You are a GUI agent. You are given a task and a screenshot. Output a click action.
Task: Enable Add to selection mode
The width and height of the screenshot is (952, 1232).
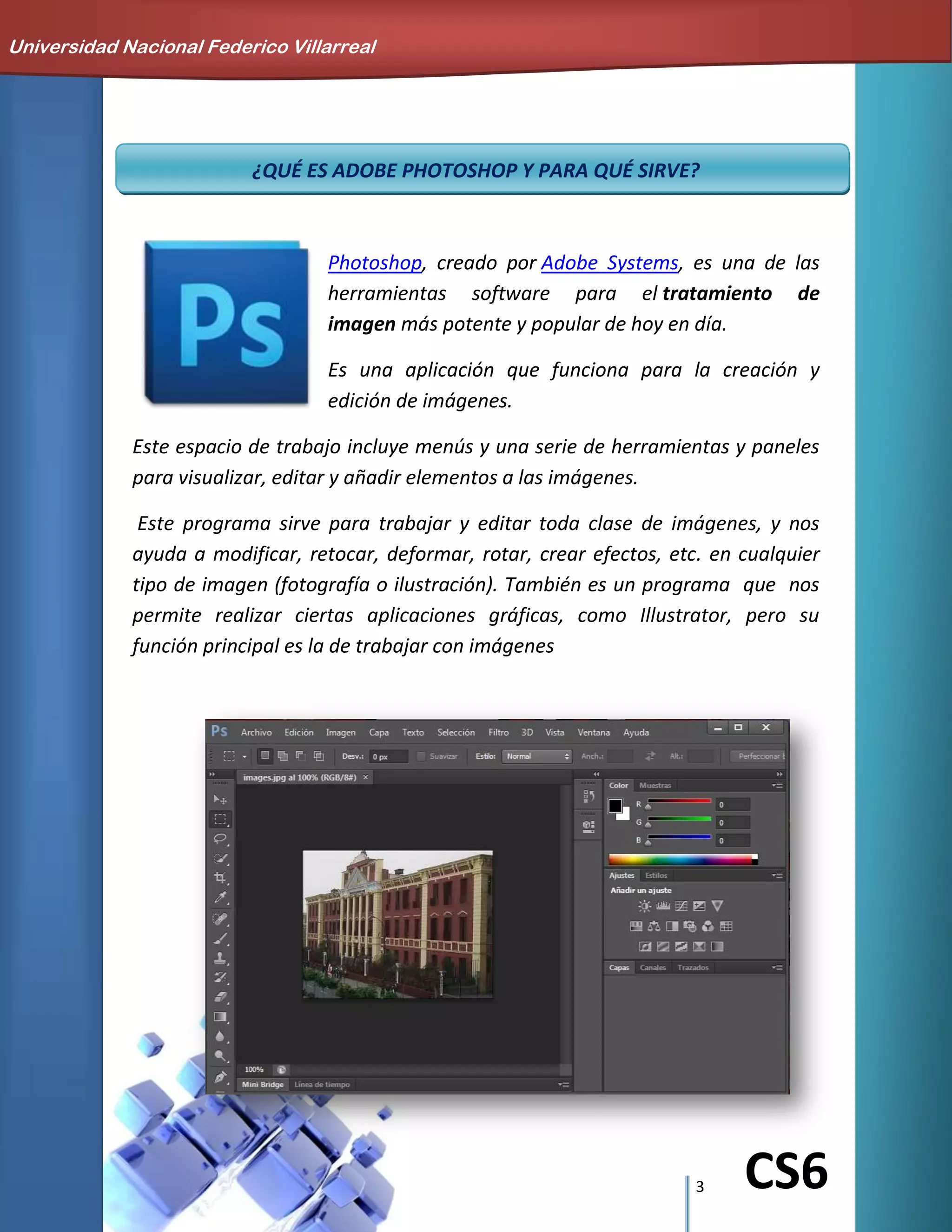pos(283,756)
